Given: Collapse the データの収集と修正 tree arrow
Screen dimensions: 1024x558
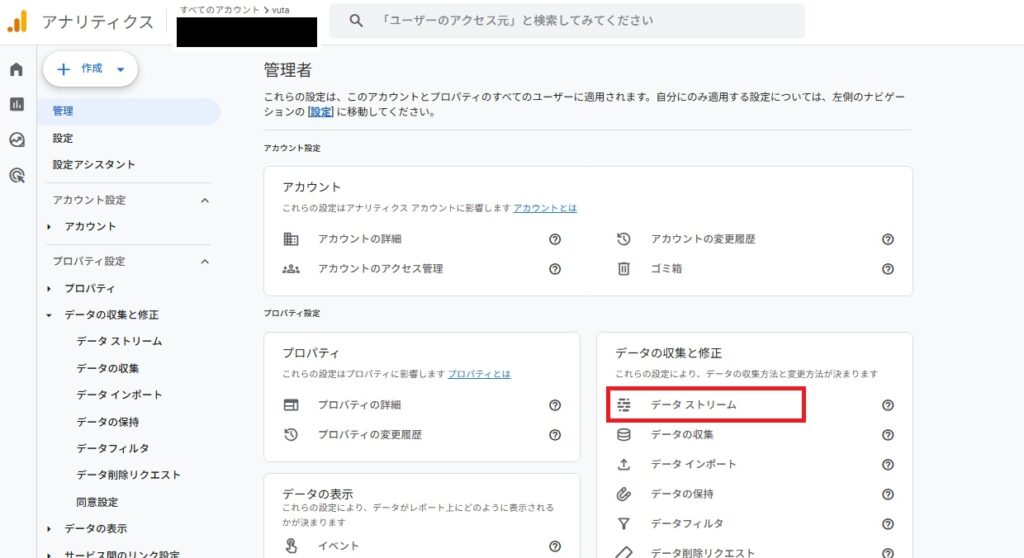Looking at the screenshot, I should (49, 315).
